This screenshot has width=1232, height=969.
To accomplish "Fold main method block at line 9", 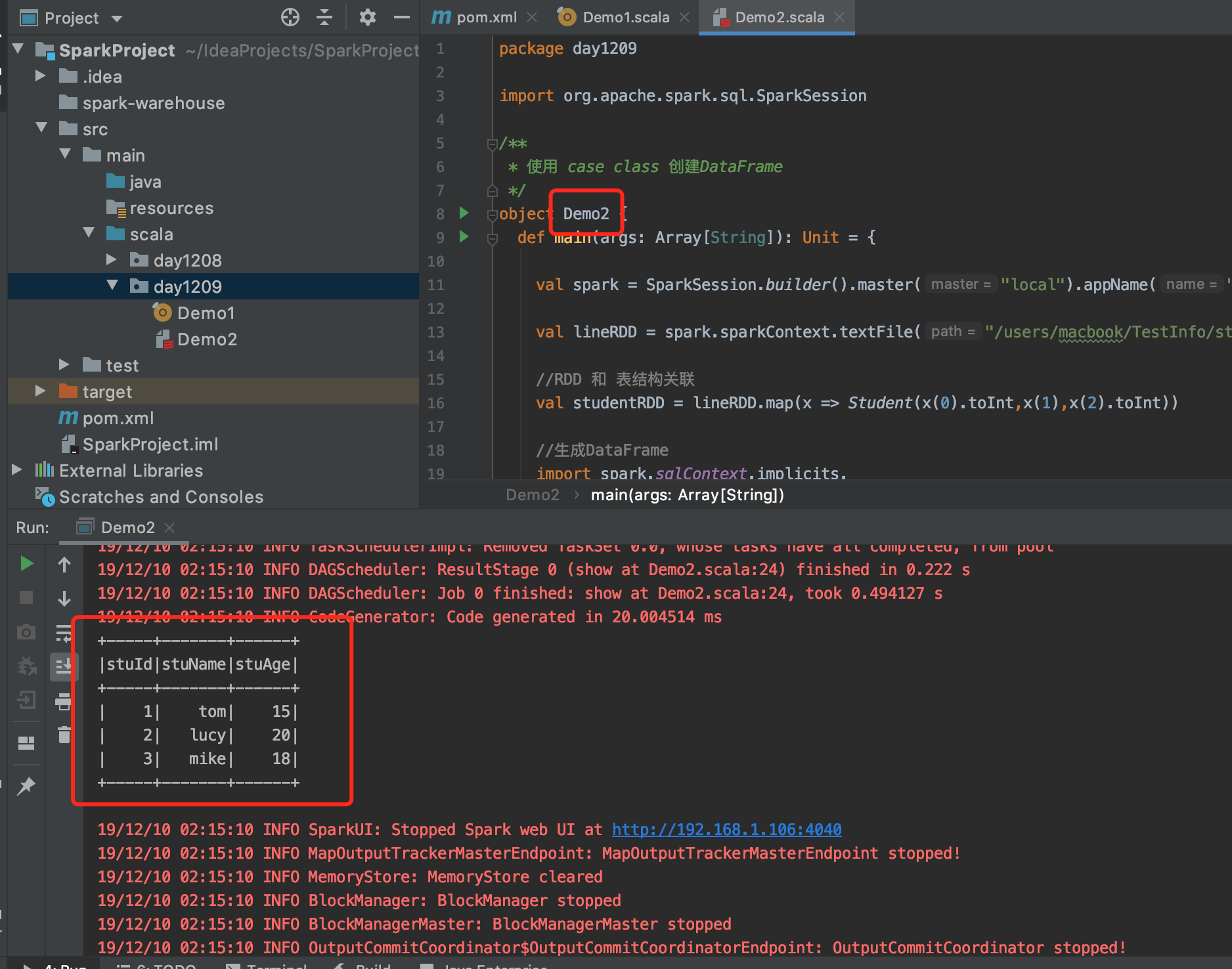I will (x=492, y=238).
